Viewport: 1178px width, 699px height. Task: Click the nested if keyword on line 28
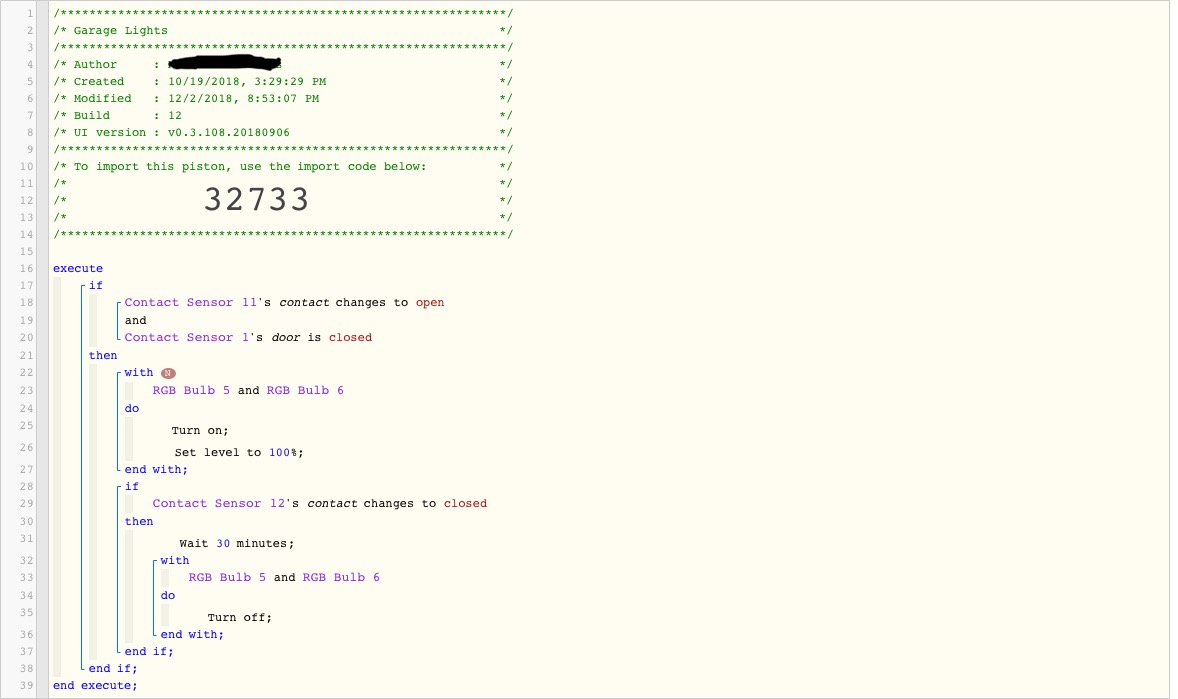[131, 487]
